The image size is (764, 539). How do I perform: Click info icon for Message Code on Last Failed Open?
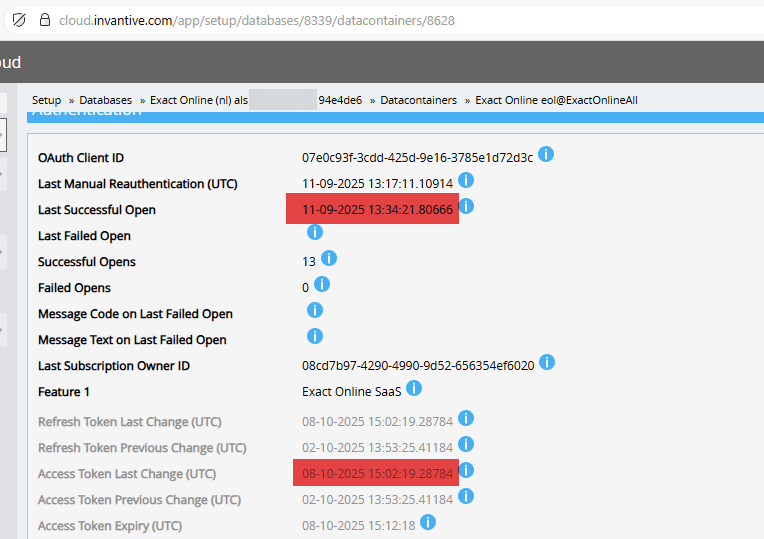pos(315,311)
